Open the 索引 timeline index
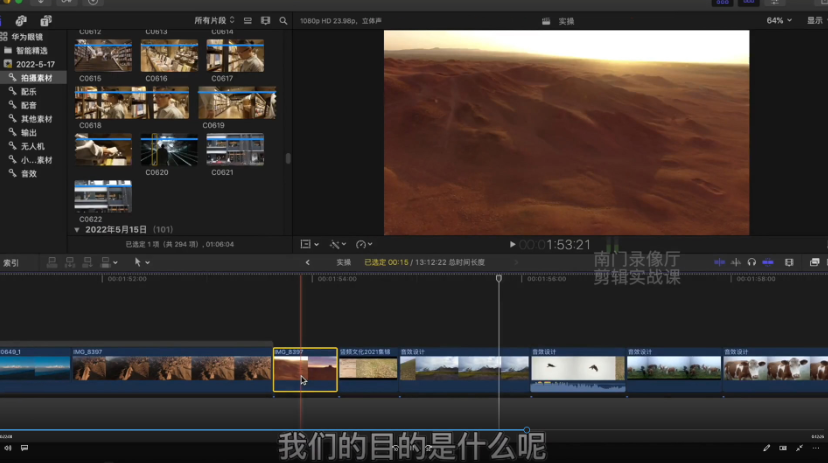This screenshot has width=828, height=463. tap(11, 262)
